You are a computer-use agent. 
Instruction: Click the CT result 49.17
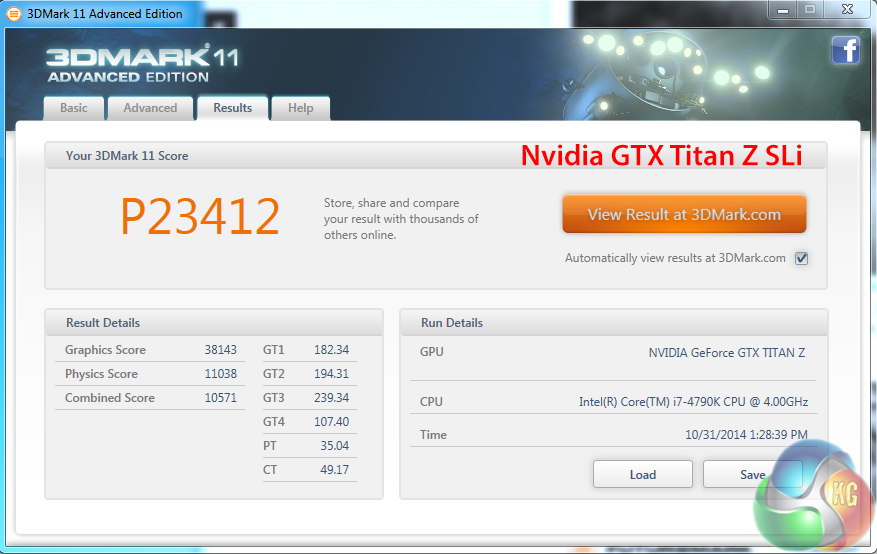[334, 470]
